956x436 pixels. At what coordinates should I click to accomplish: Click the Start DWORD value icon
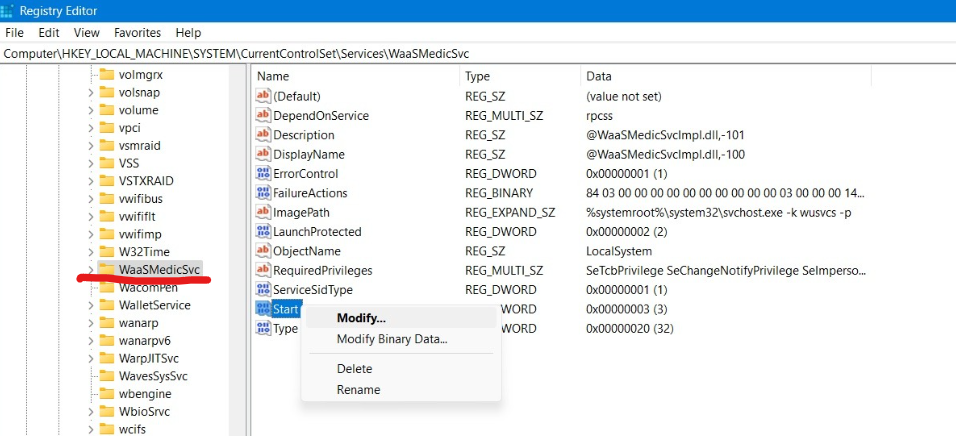pos(263,309)
